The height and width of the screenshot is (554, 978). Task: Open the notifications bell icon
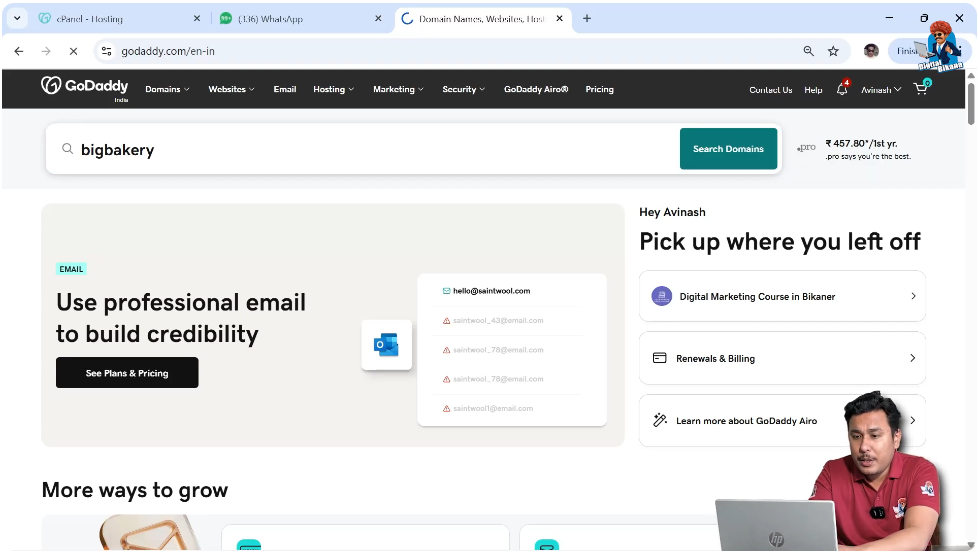(x=842, y=89)
